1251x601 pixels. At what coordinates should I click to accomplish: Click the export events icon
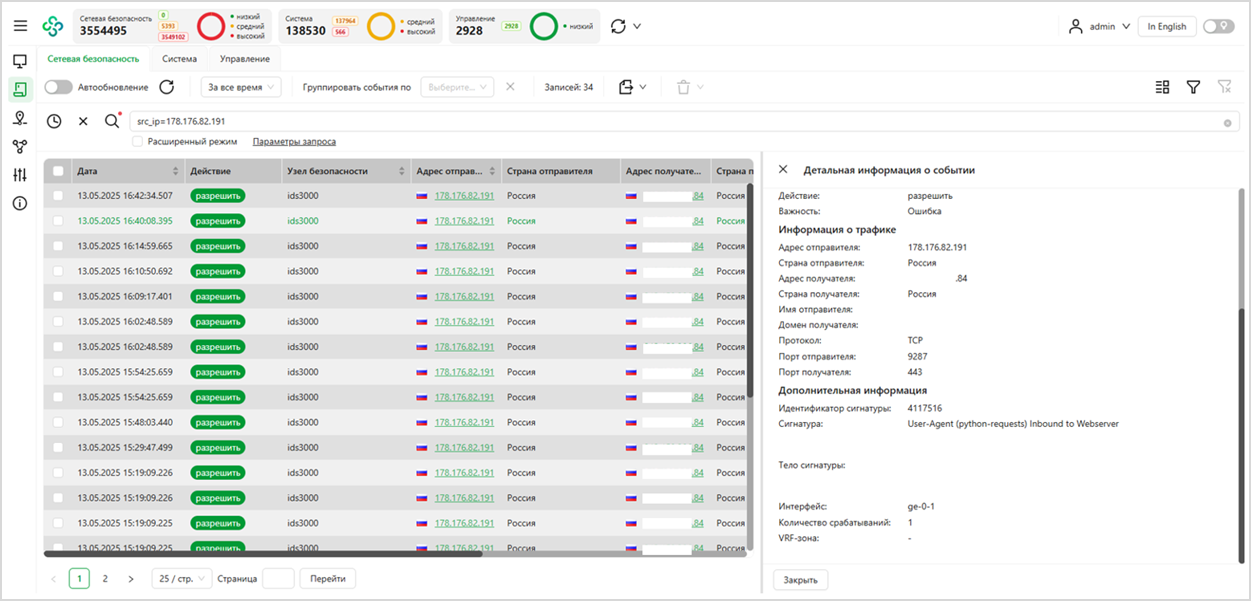pyautogui.click(x=627, y=87)
